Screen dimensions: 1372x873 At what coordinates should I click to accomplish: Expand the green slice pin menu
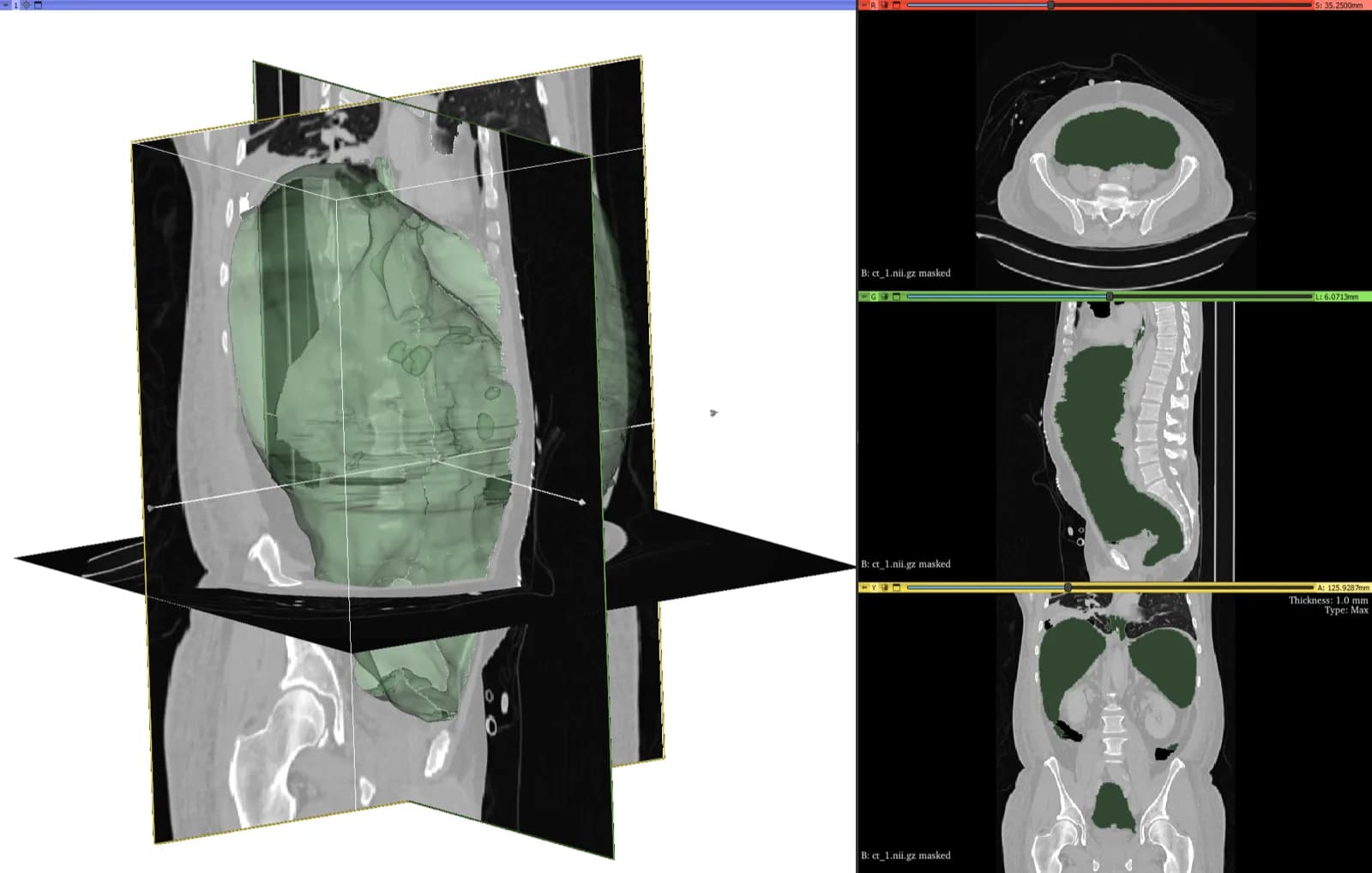click(x=864, y=297)
